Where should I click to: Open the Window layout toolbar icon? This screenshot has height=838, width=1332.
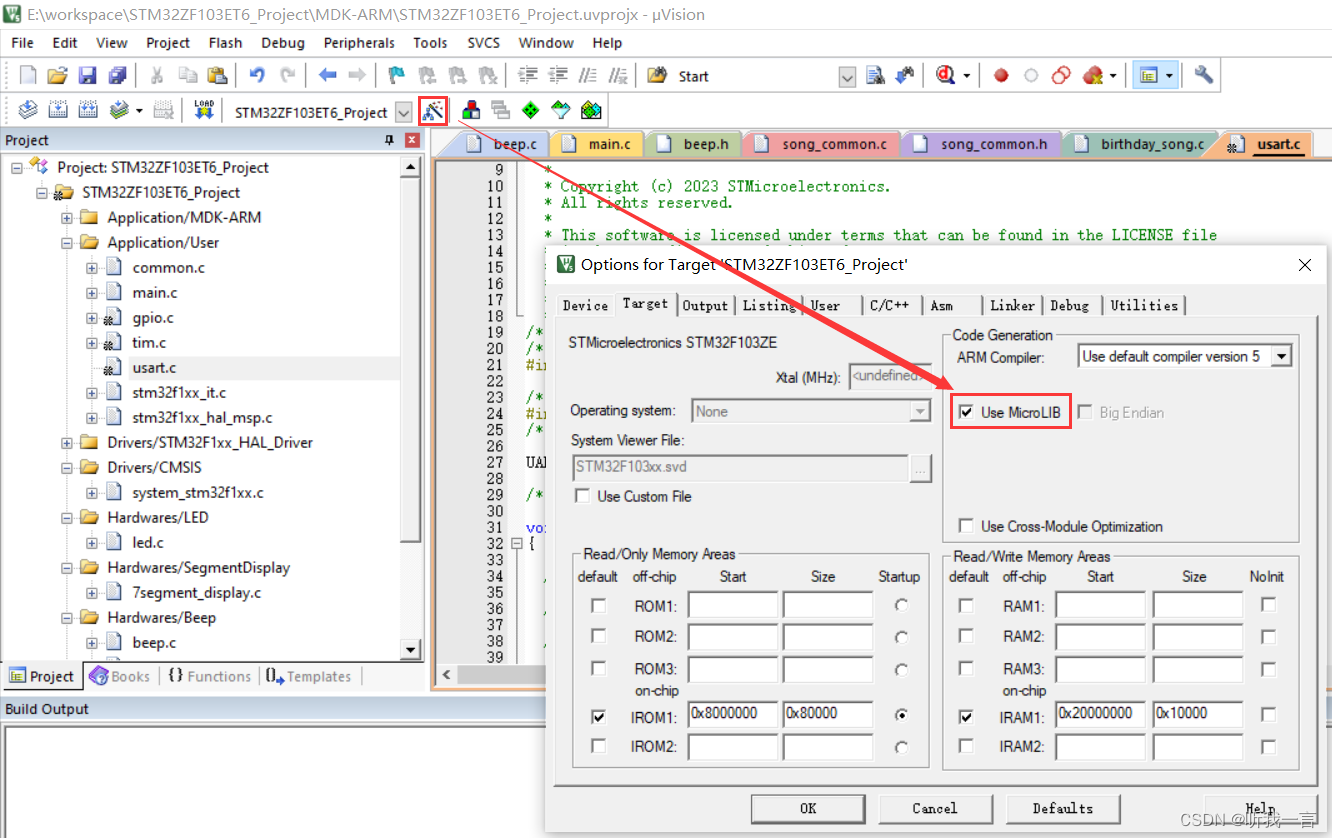click(x=1148, y=76)
